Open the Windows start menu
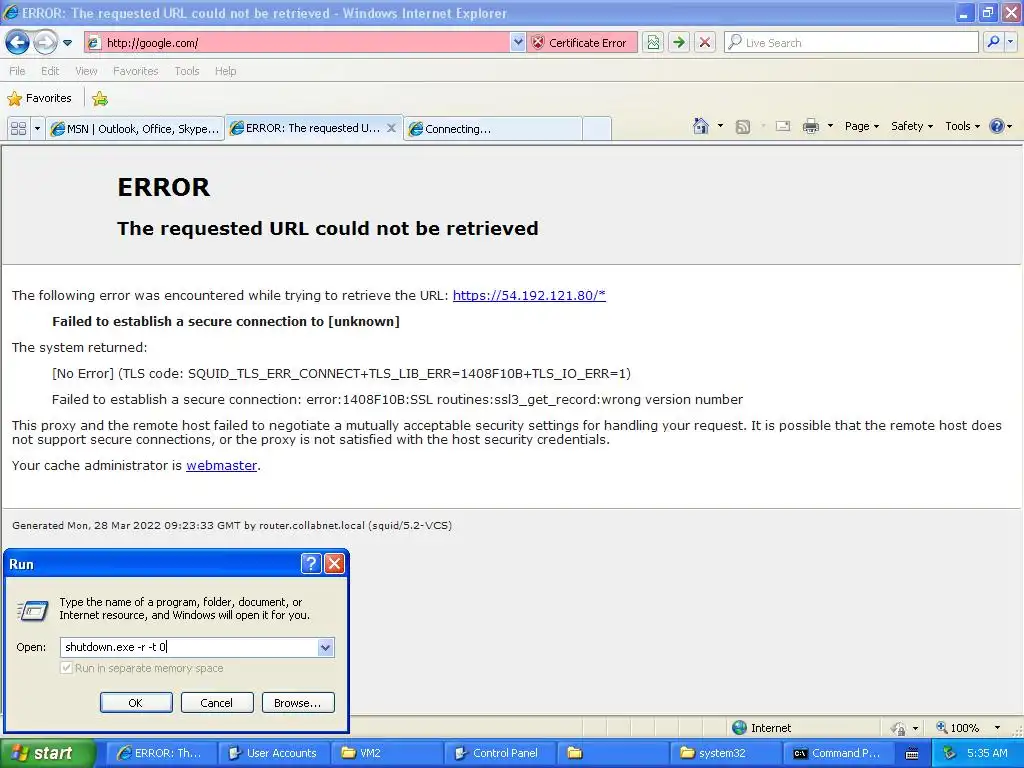This screenshot has width=1024, height=768. tap(47, 753)
